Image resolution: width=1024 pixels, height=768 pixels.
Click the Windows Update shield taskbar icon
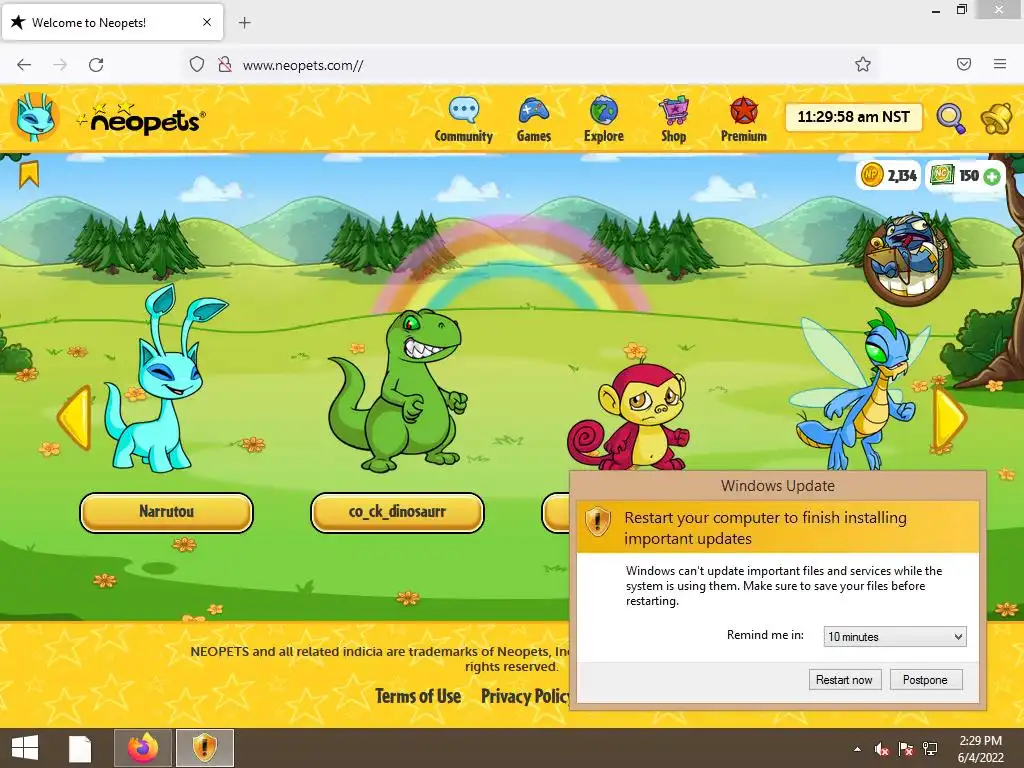point(204,748)
